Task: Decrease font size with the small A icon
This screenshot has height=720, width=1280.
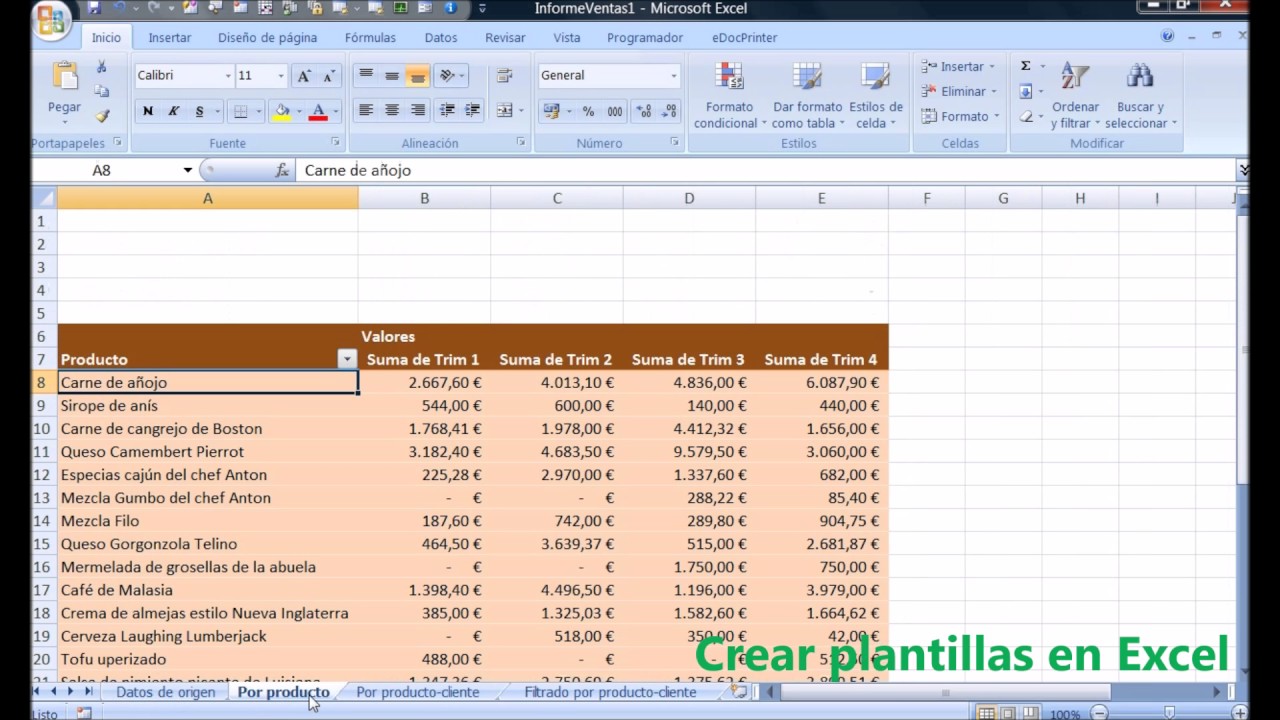Action: click(328, 76)
